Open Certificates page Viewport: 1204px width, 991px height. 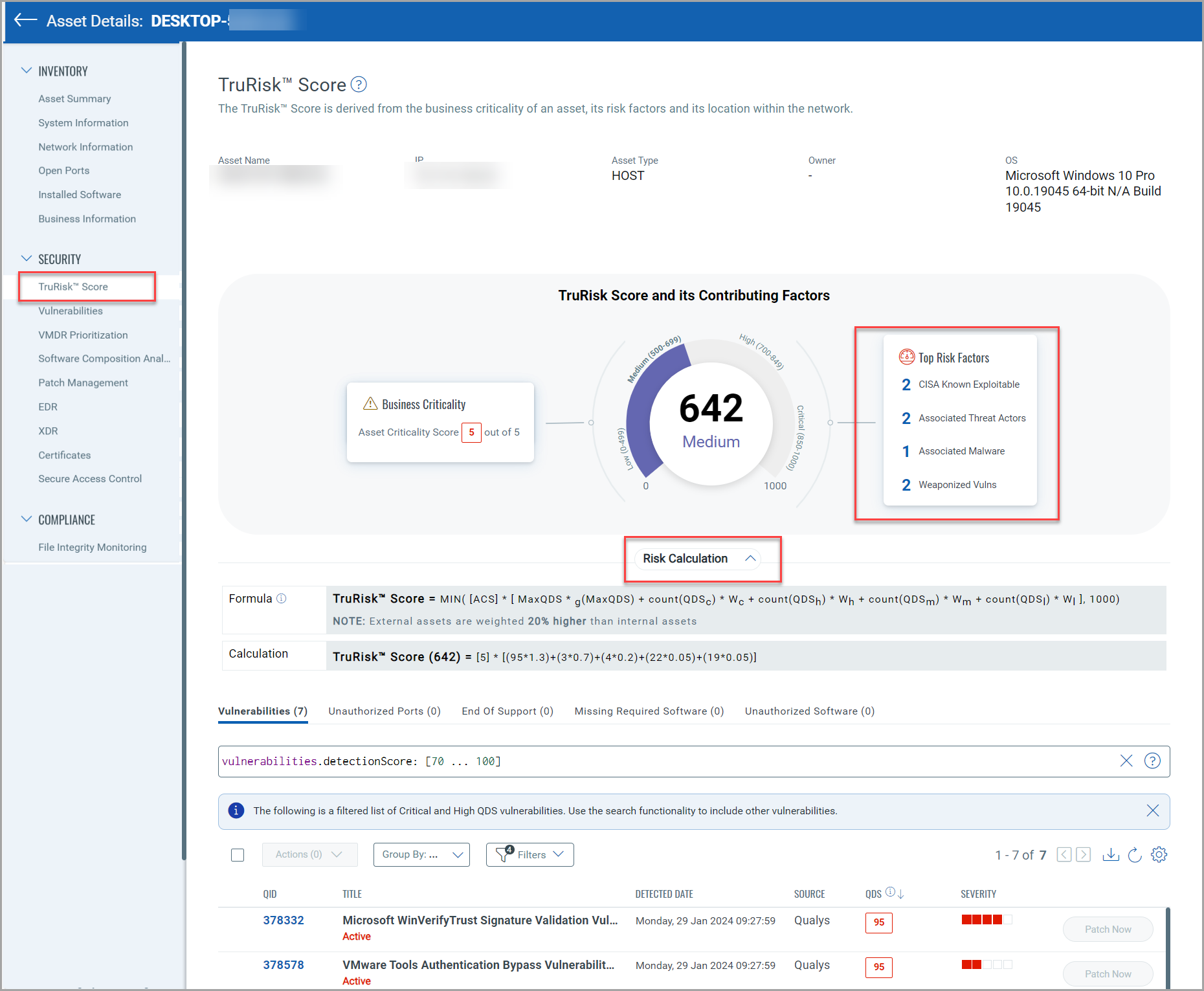[x=64, y=455]
